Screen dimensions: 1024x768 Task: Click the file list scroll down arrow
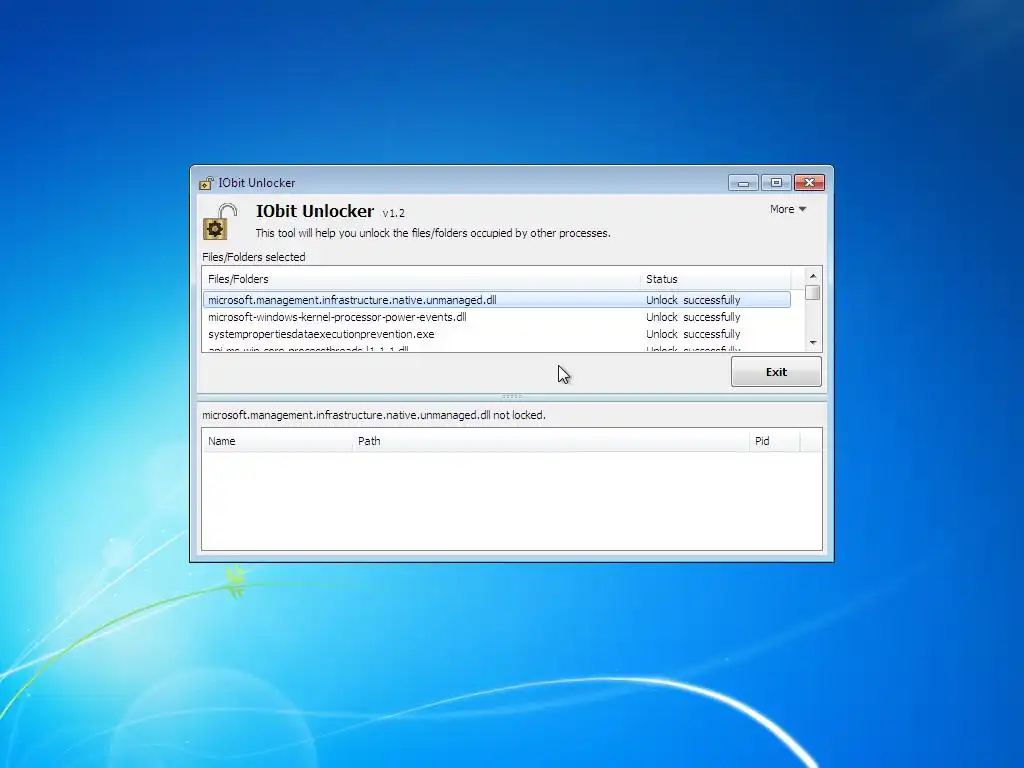pos(813,342)
